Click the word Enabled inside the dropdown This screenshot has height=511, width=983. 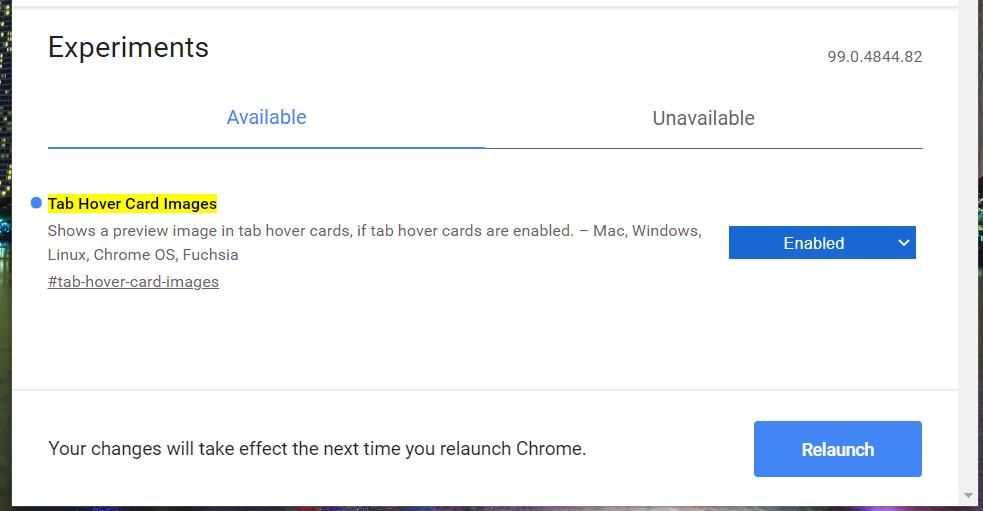pos(813,243)
